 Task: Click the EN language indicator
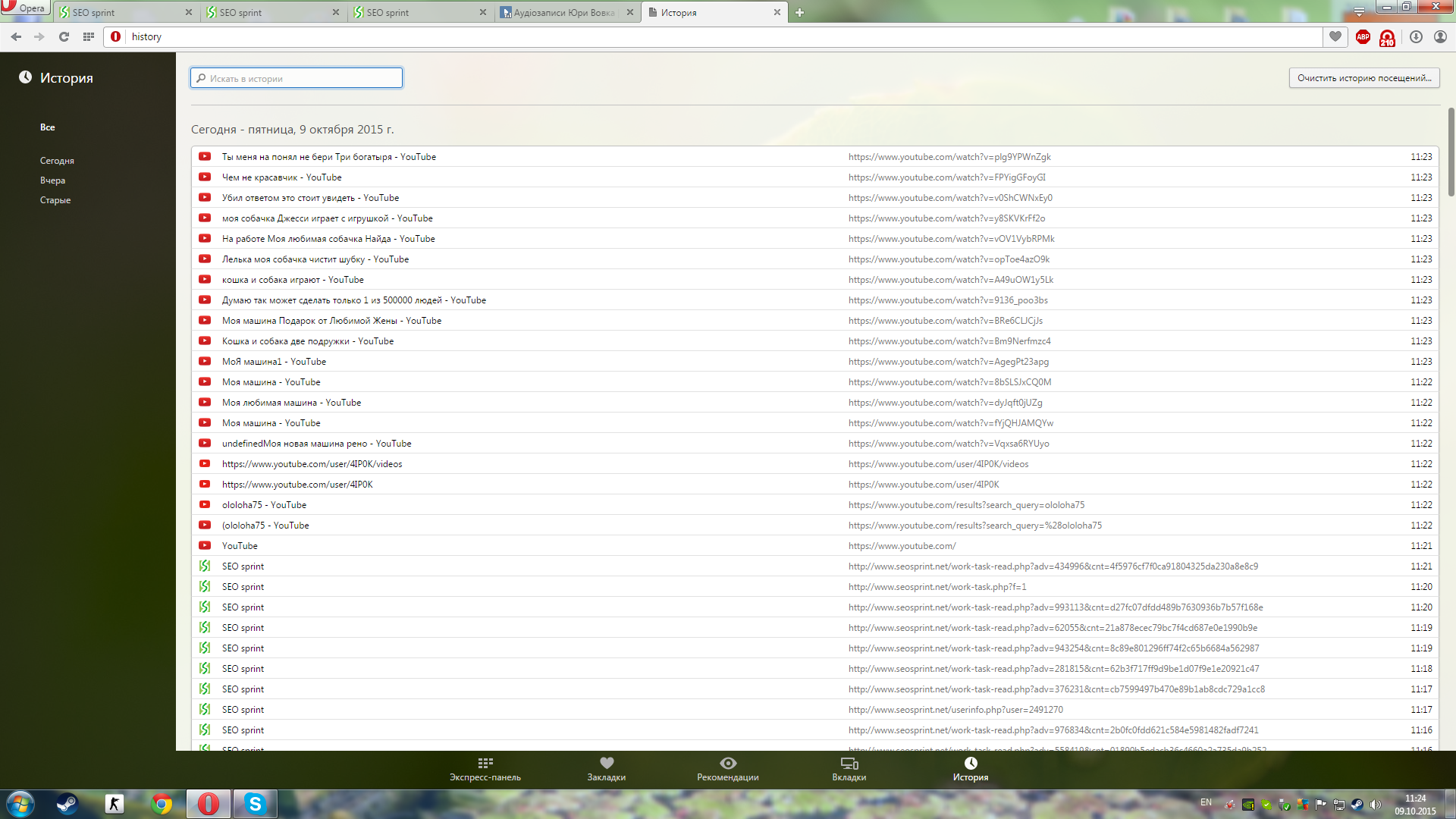click(x=1206, y=802)
